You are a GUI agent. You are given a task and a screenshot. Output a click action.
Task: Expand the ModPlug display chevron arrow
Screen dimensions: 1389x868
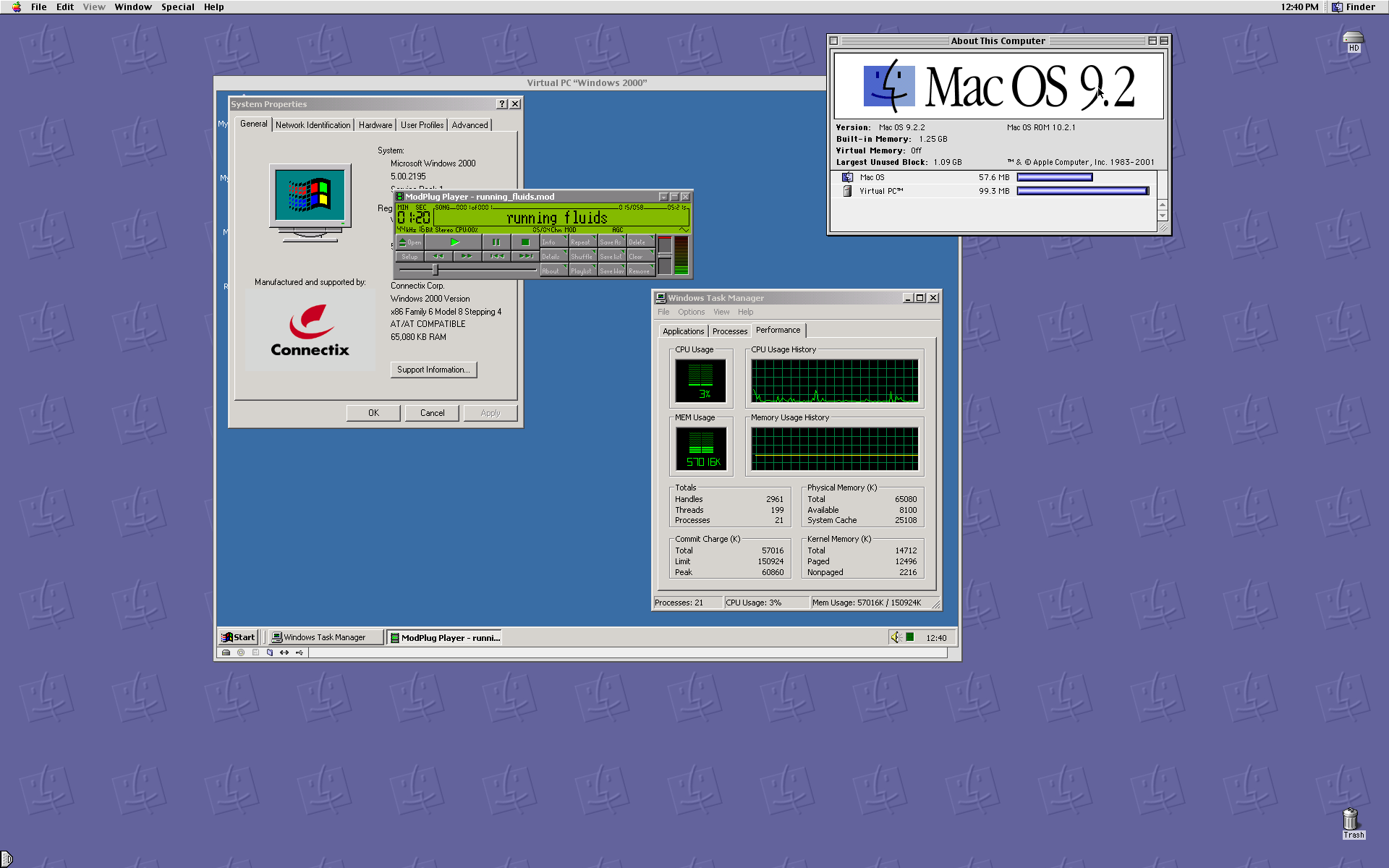683,230
